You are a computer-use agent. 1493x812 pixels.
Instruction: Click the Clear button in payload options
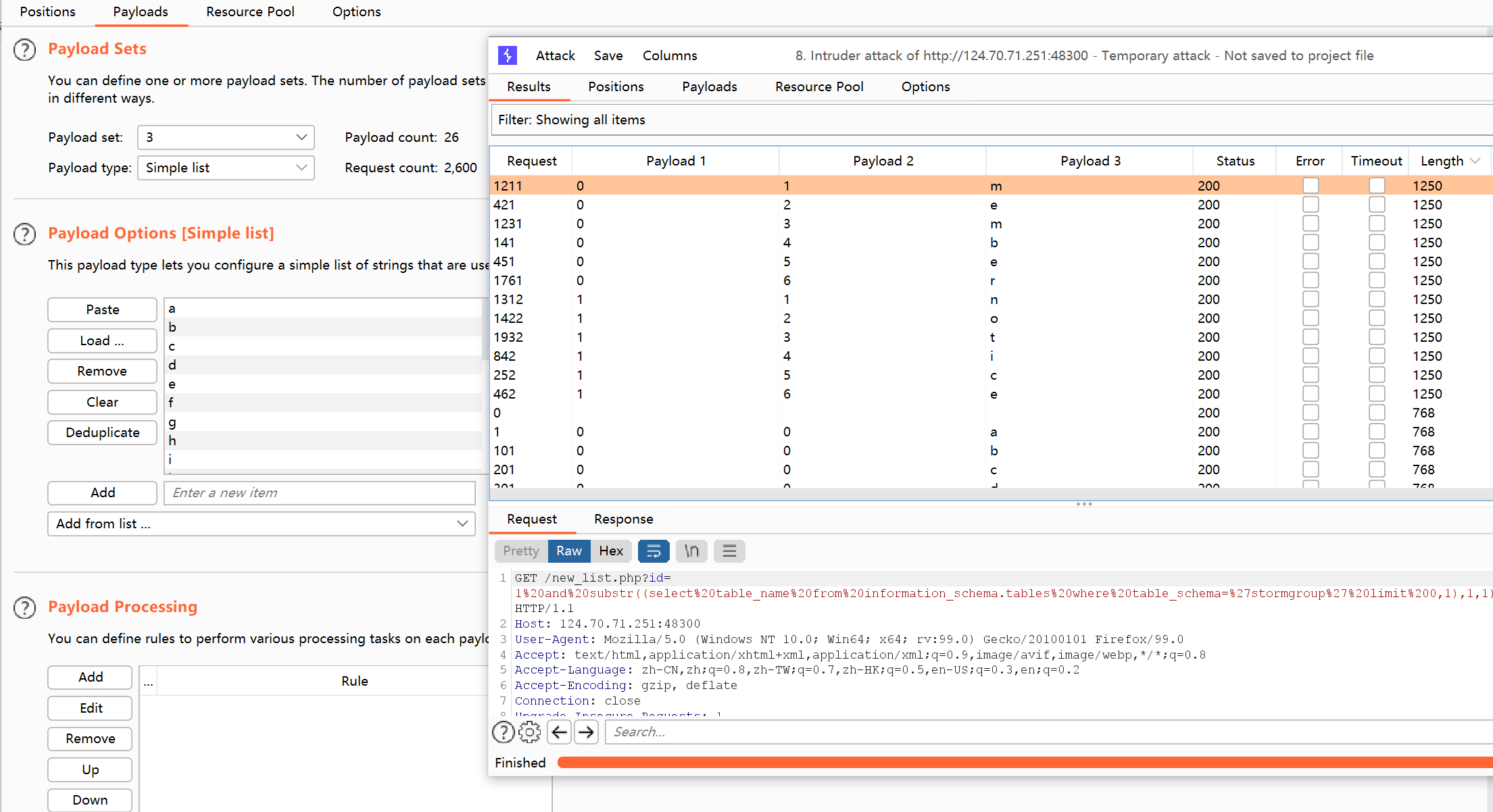[x=101, y=401]
